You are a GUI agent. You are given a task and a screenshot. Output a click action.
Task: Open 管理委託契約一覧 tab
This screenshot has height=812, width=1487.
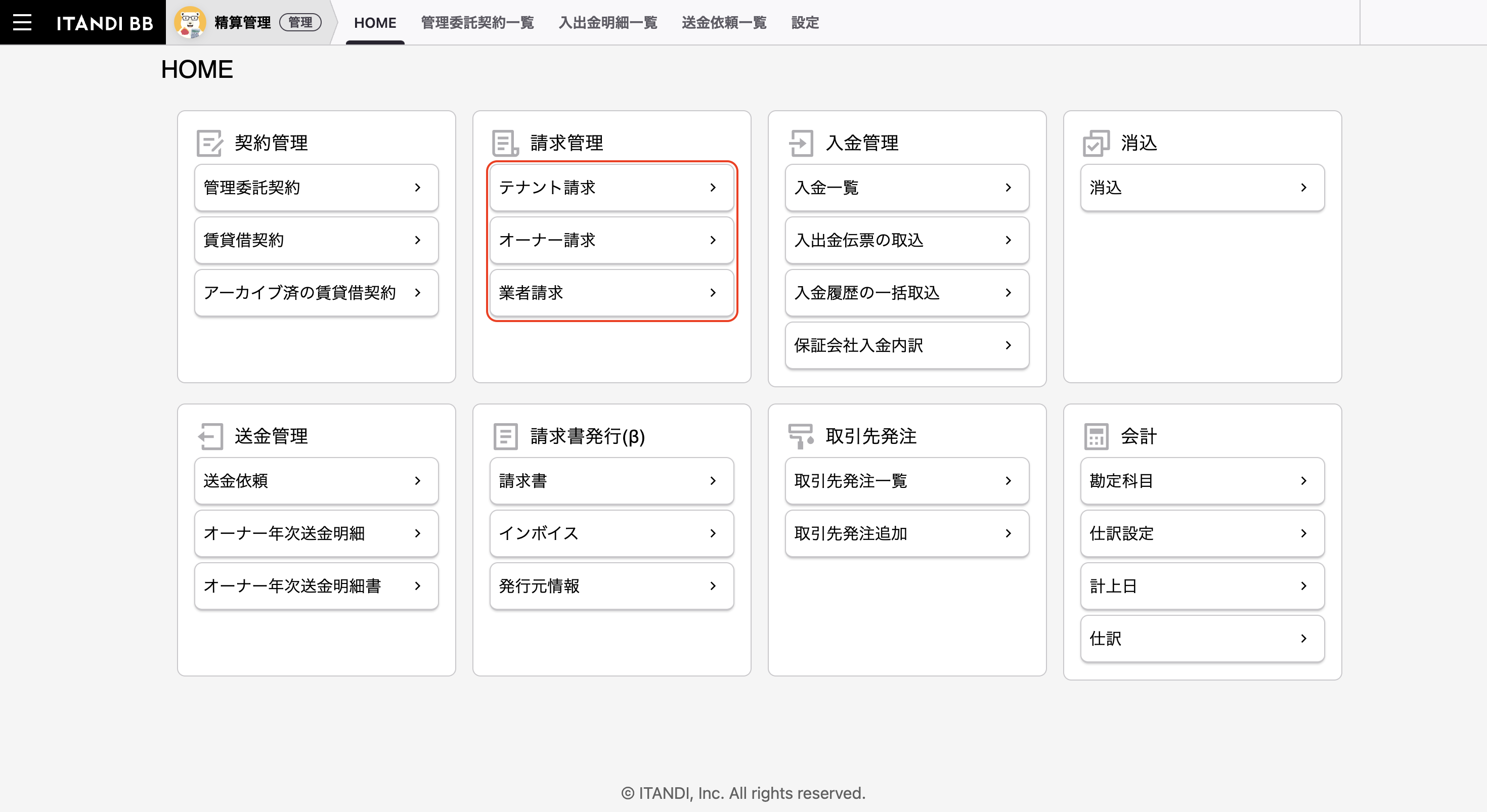[x=477, y=23]
